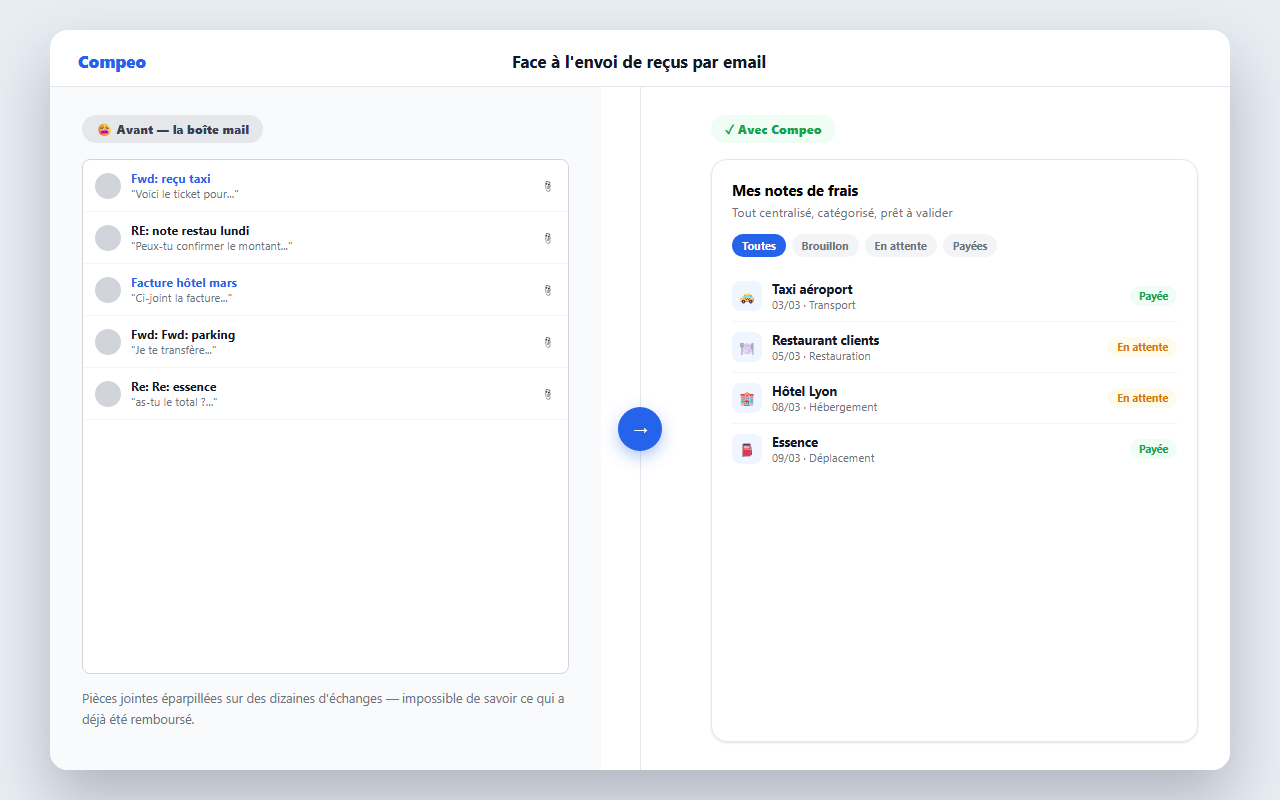Click the 09/03 · Déplacement detail line
Screen dimensions: 1280x800
[823, 459]
